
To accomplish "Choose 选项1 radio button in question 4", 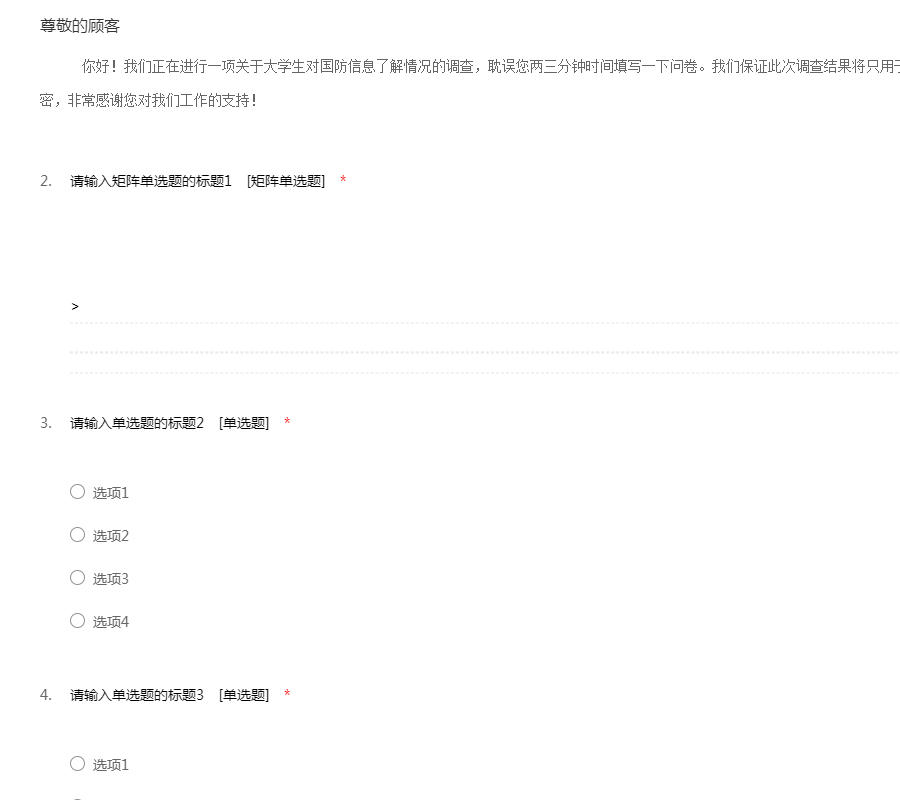I will tap(77, 763).
